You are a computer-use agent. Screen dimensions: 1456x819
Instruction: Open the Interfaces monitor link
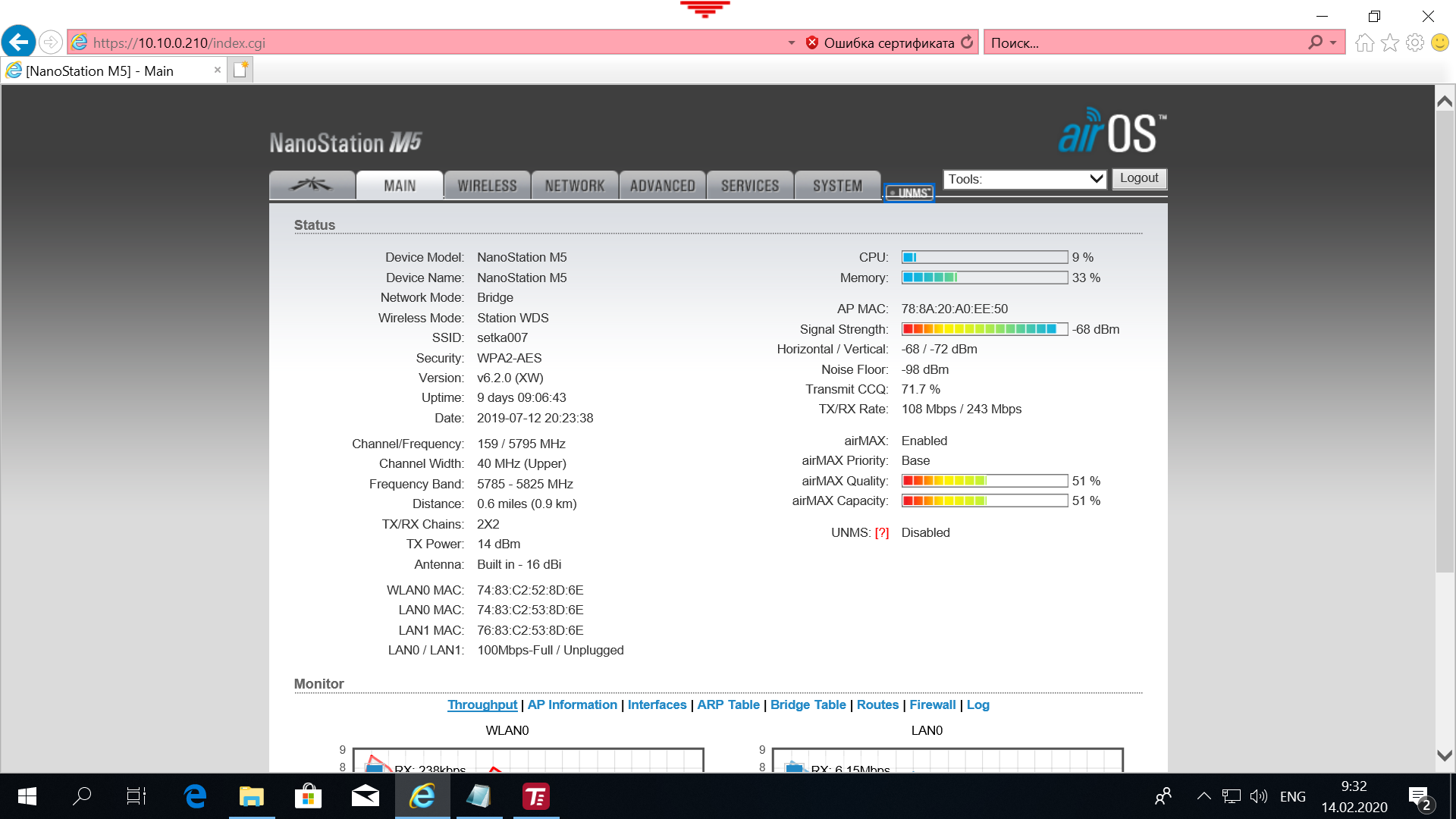point(657,704)
